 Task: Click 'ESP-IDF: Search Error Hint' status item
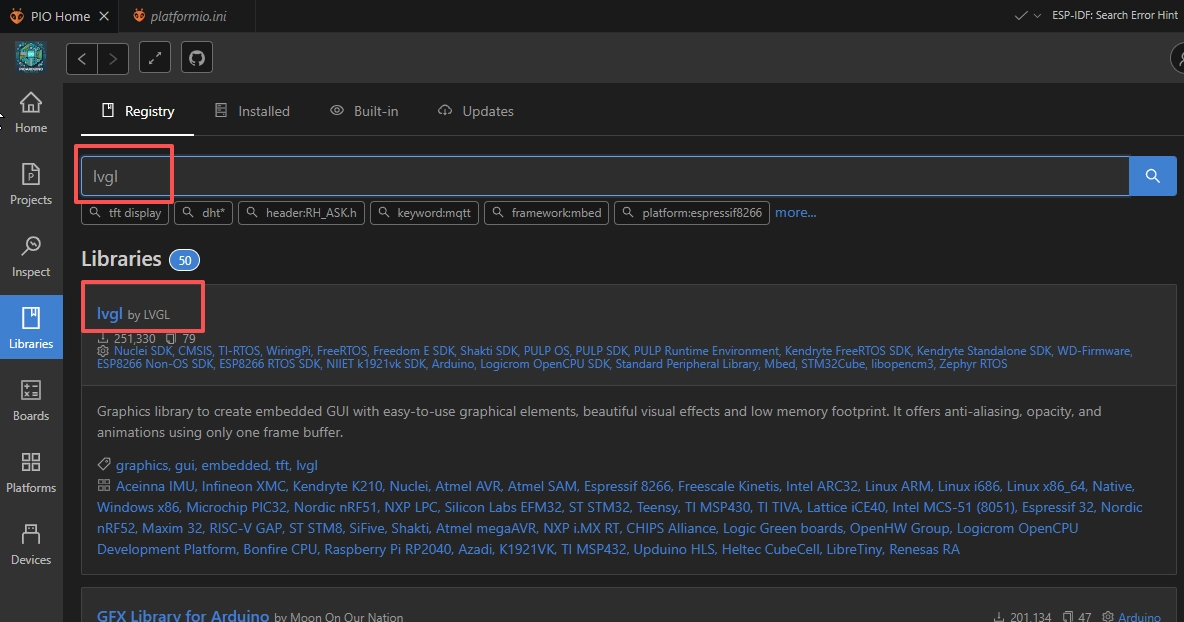tap(1115, 15)
